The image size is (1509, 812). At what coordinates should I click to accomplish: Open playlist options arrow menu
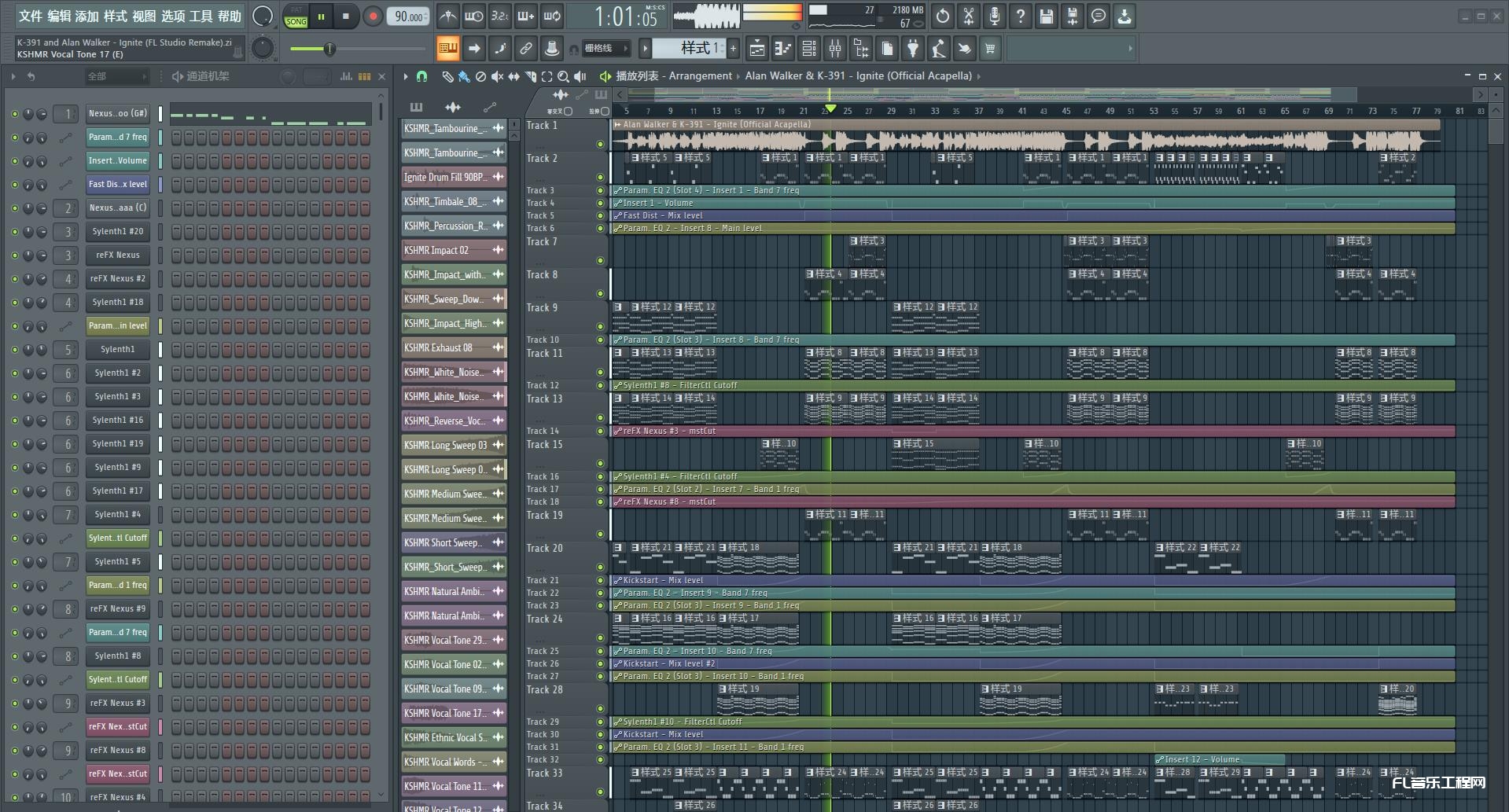[406, 76]
